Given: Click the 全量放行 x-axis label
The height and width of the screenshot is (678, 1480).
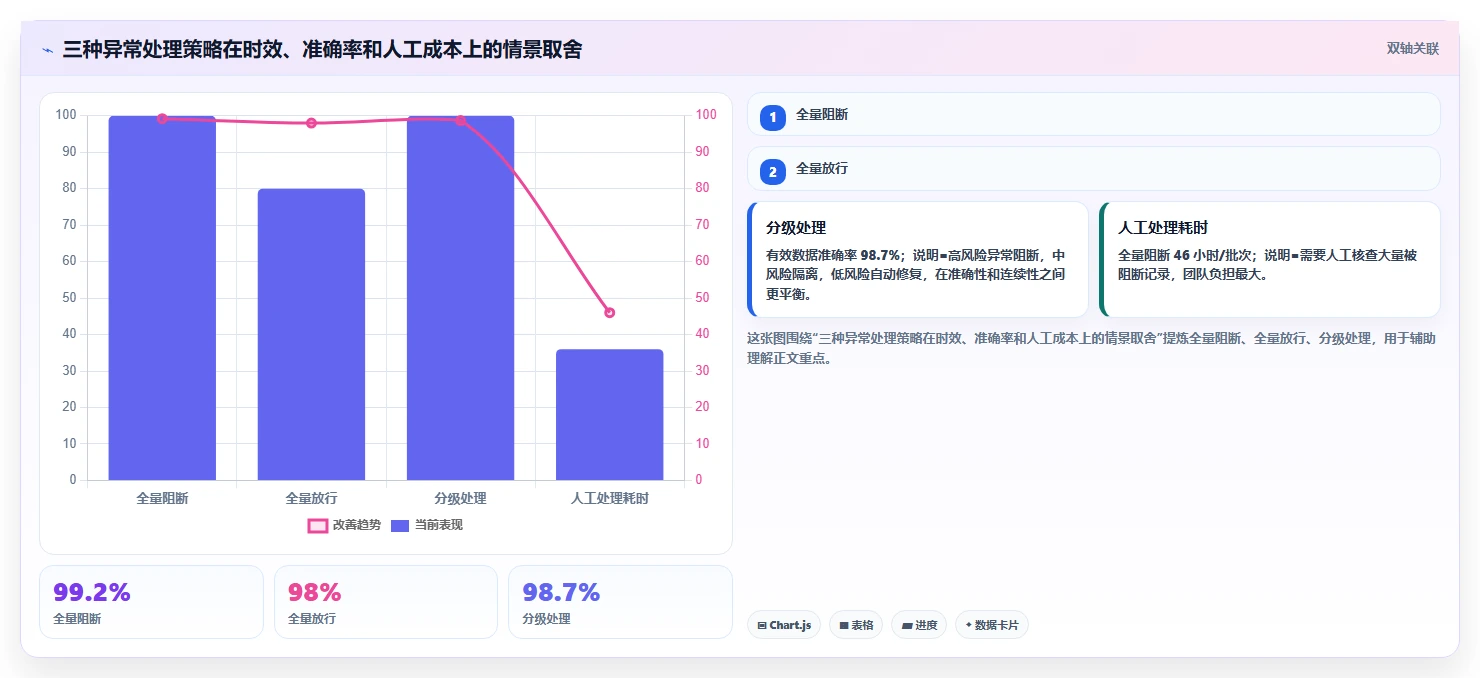Looking at the screenshot, I should tap(311, 498).
